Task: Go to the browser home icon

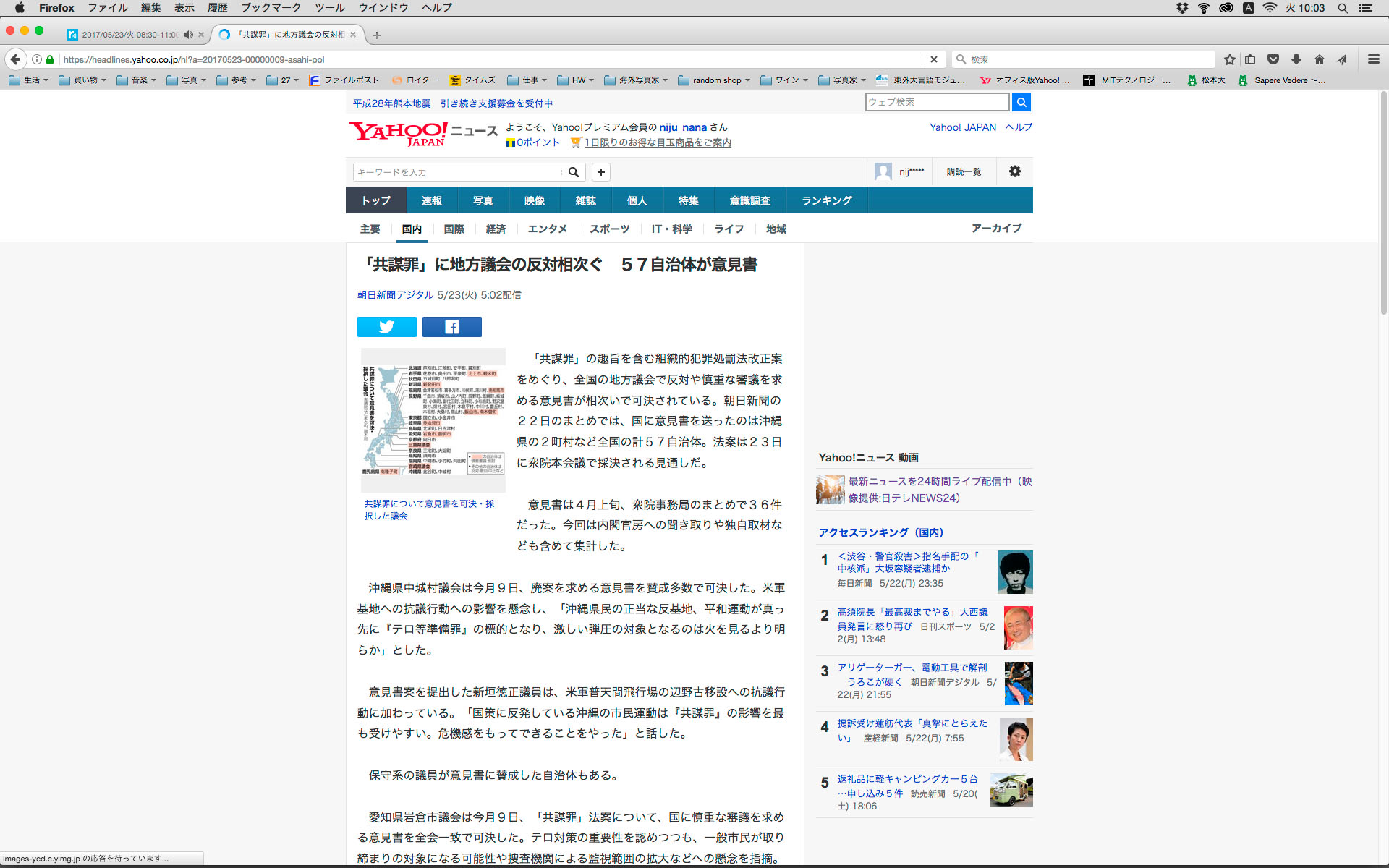Action: coord(1320,59)
